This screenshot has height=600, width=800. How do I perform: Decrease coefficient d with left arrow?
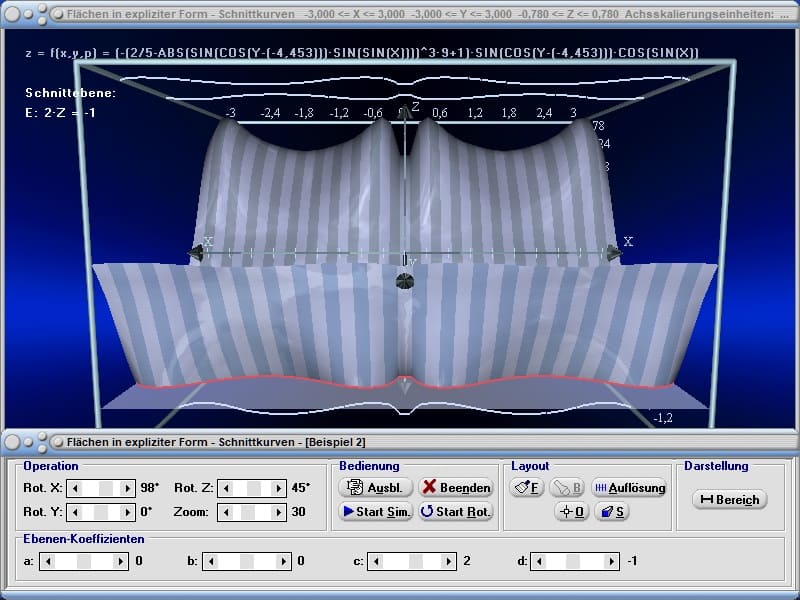pyautogui.click(x=539, y=561)
